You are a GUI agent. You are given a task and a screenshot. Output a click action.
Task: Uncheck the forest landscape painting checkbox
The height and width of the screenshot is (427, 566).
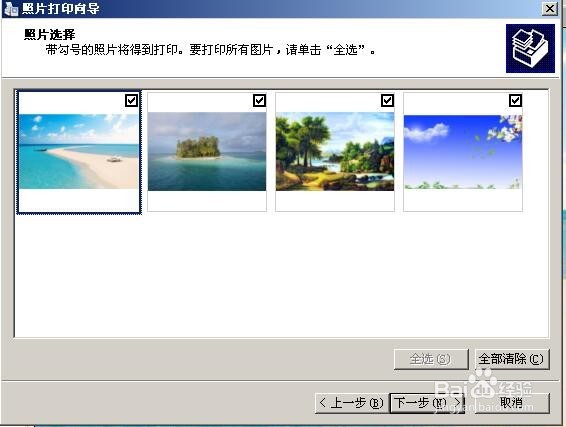tap(387, 100)
